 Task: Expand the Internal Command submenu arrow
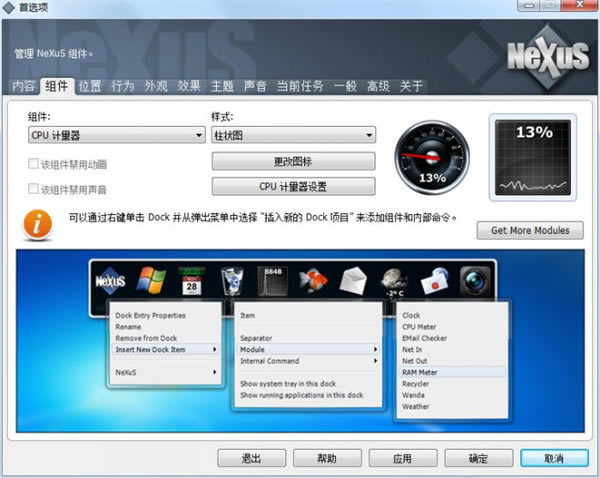click(375, 361)
